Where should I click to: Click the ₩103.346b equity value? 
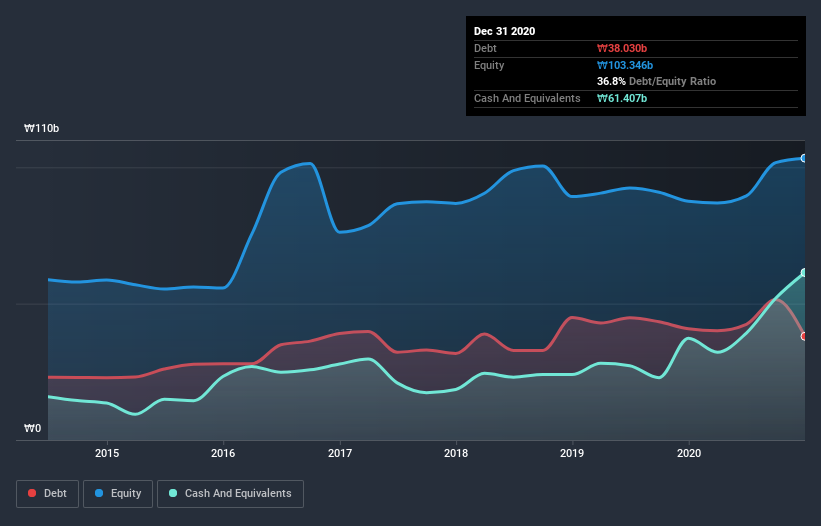pos(625,65)
